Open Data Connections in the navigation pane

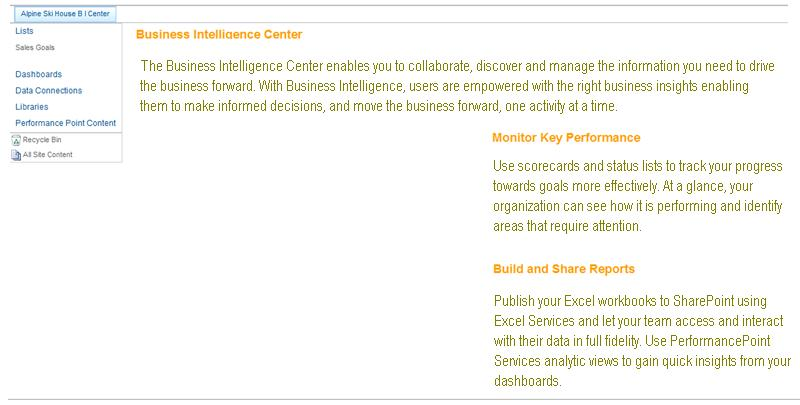48,90
